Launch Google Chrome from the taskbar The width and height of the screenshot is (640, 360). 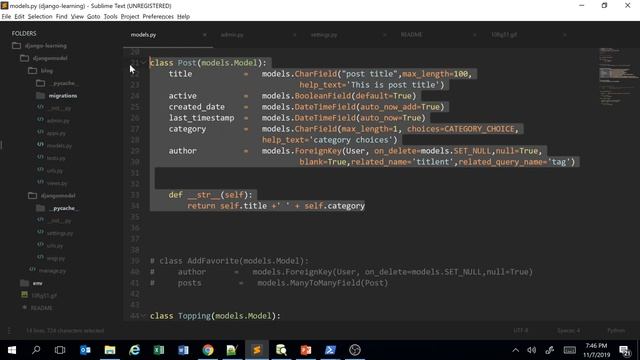click(208, 350)
